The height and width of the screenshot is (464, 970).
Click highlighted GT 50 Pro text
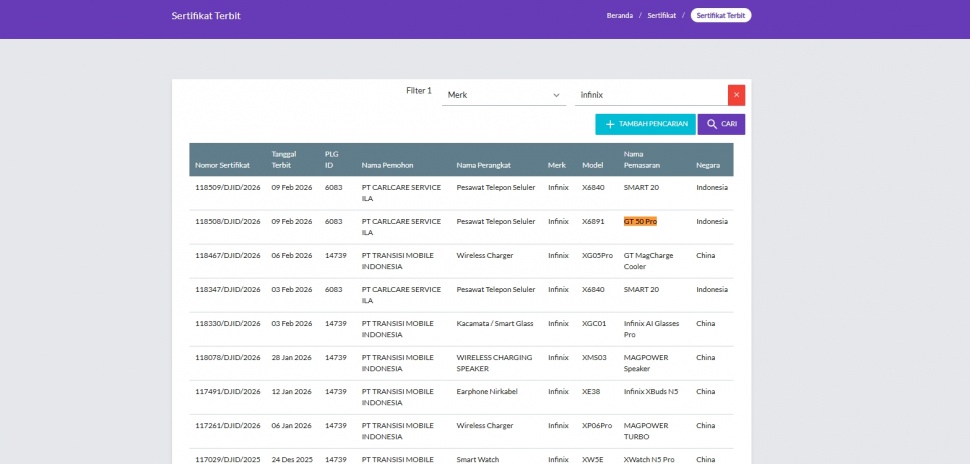coord(640,221)
